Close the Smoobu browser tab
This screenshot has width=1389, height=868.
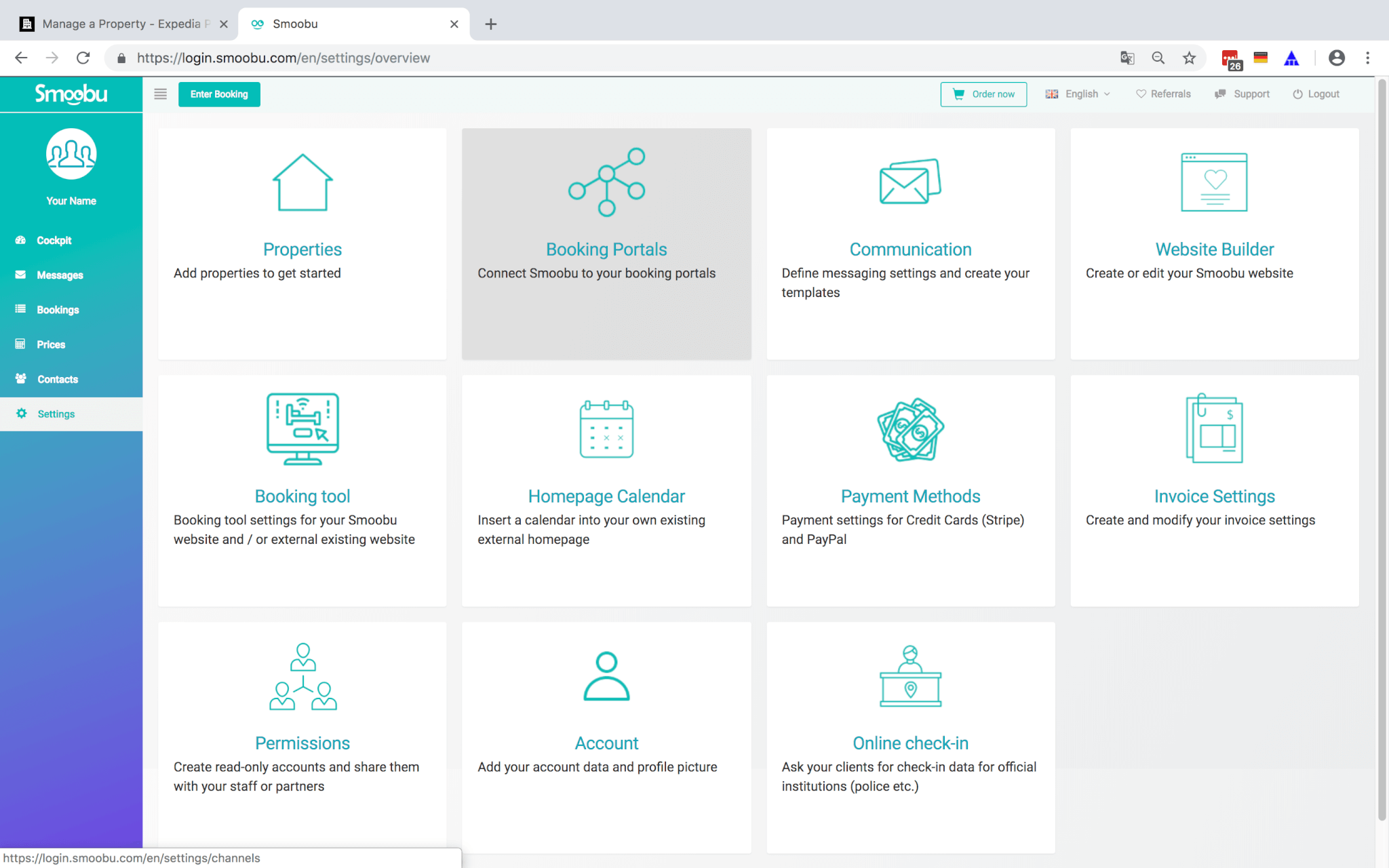[x=454, y=24]
